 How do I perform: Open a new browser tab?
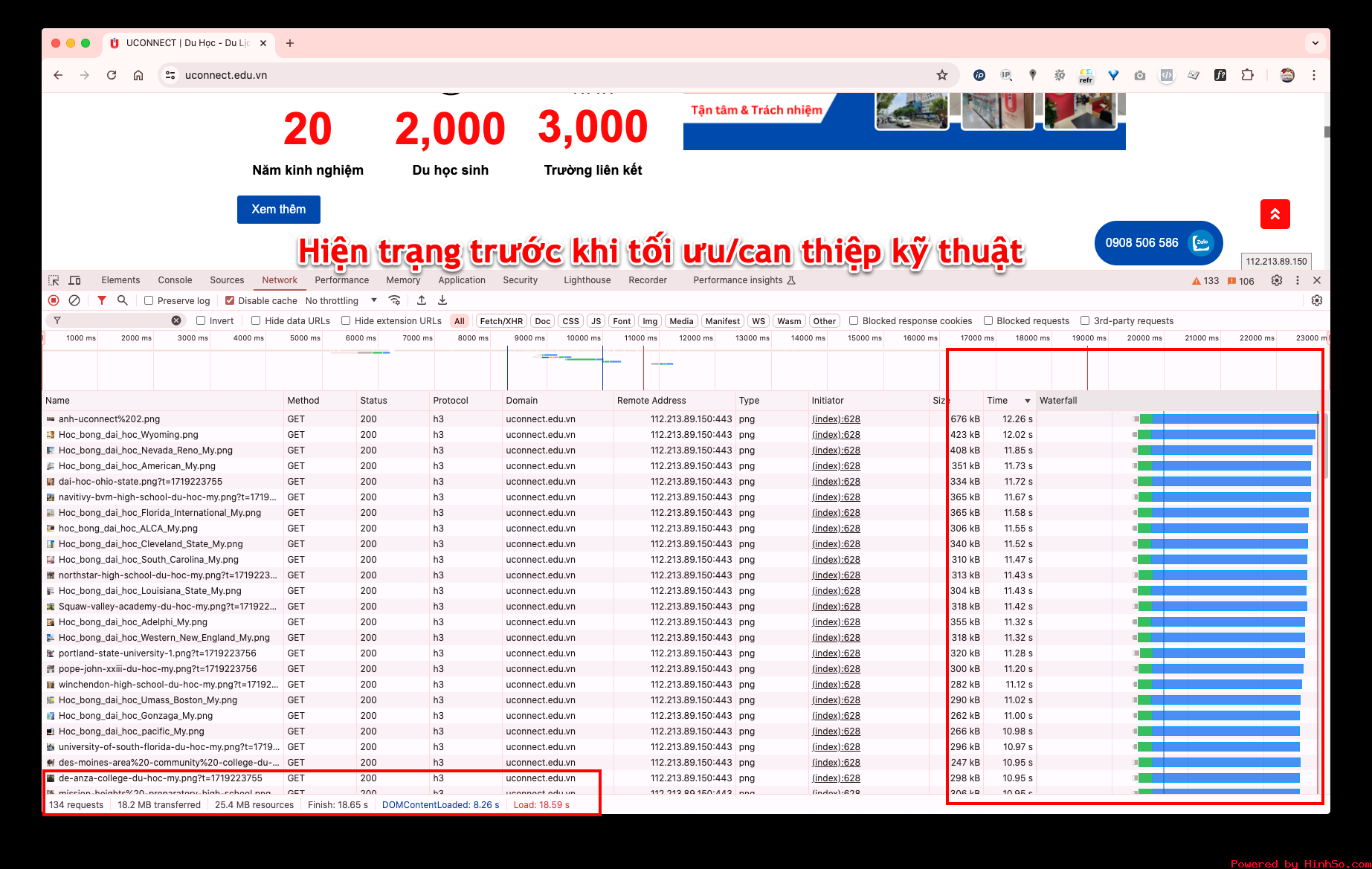pyautogui.click(x=290, y=43)
